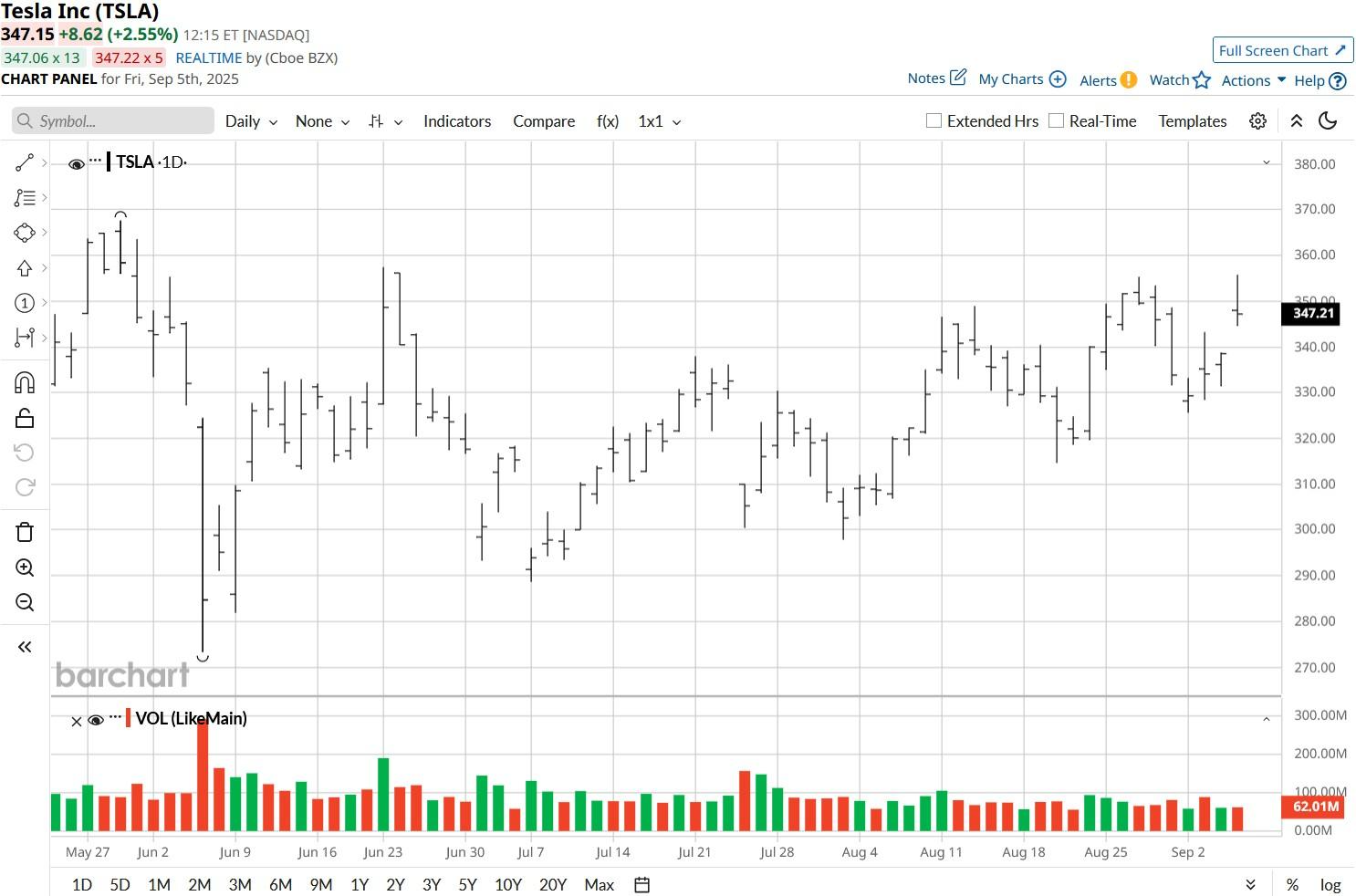1356x896 pixels.
Task: Open the Indicators menu
Action: pyautogui.click(x=457, y=121)
